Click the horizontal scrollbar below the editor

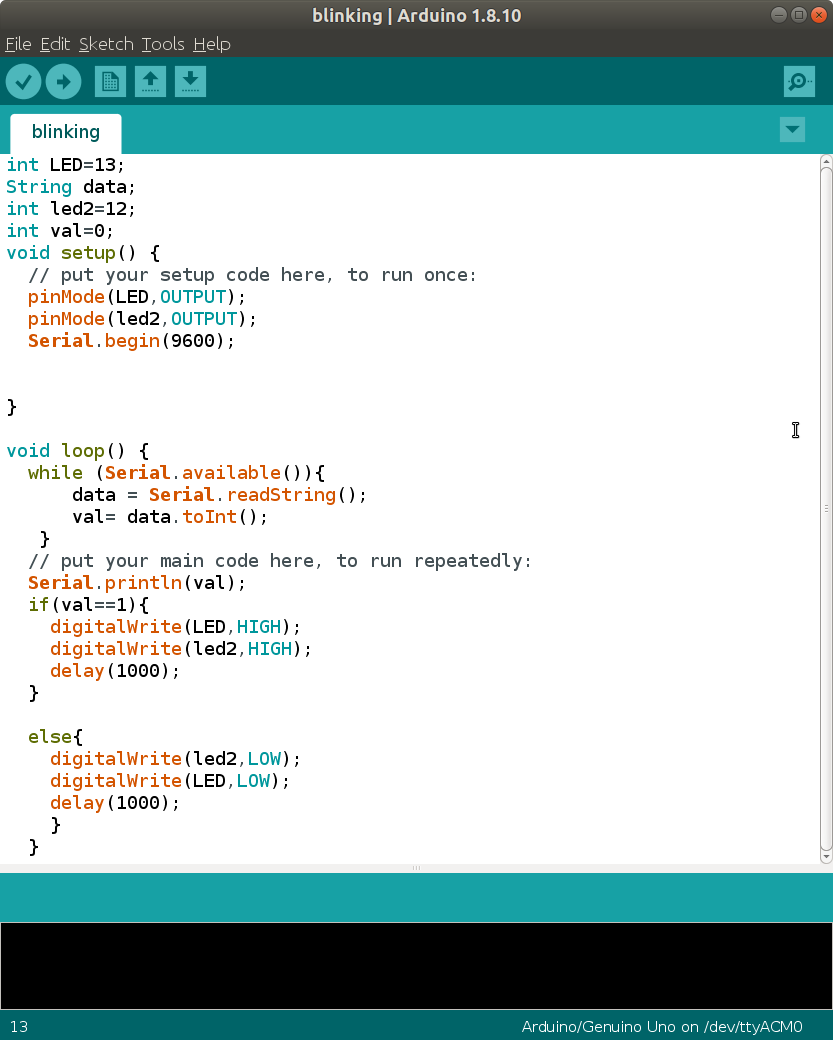pos(415,868)
